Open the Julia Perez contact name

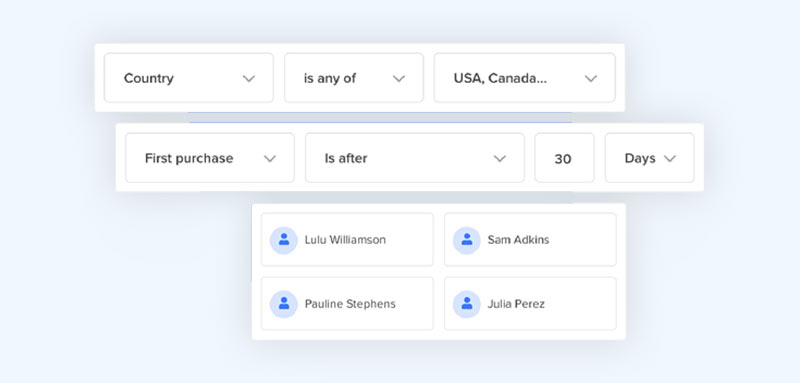coord(516,304)
